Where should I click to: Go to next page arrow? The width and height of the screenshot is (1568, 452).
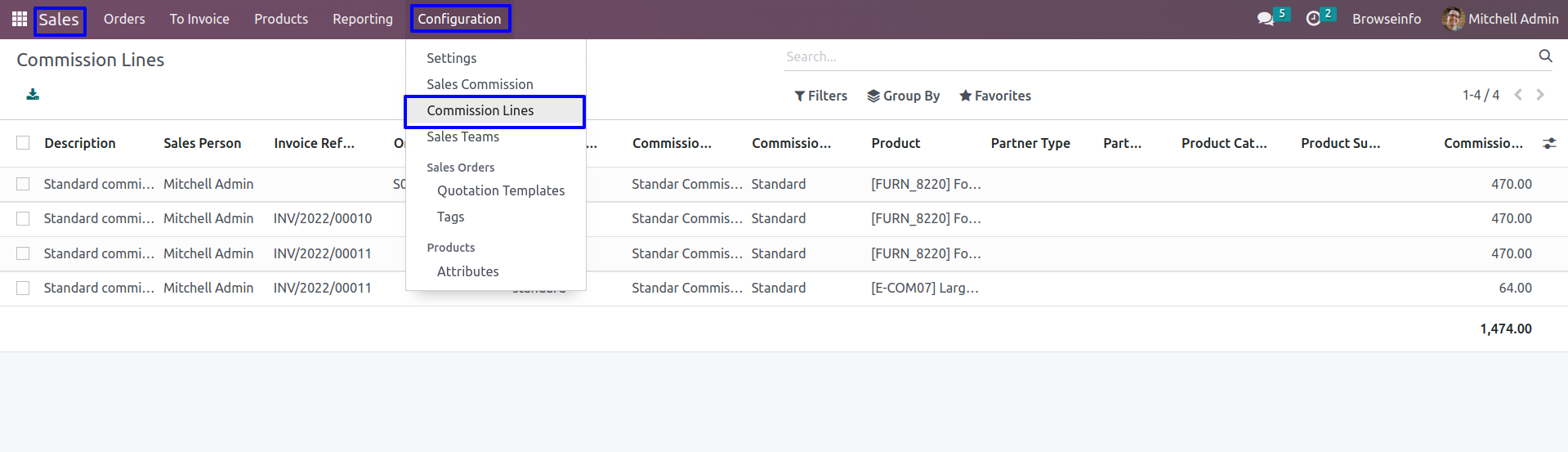(x=1540, y=95)
